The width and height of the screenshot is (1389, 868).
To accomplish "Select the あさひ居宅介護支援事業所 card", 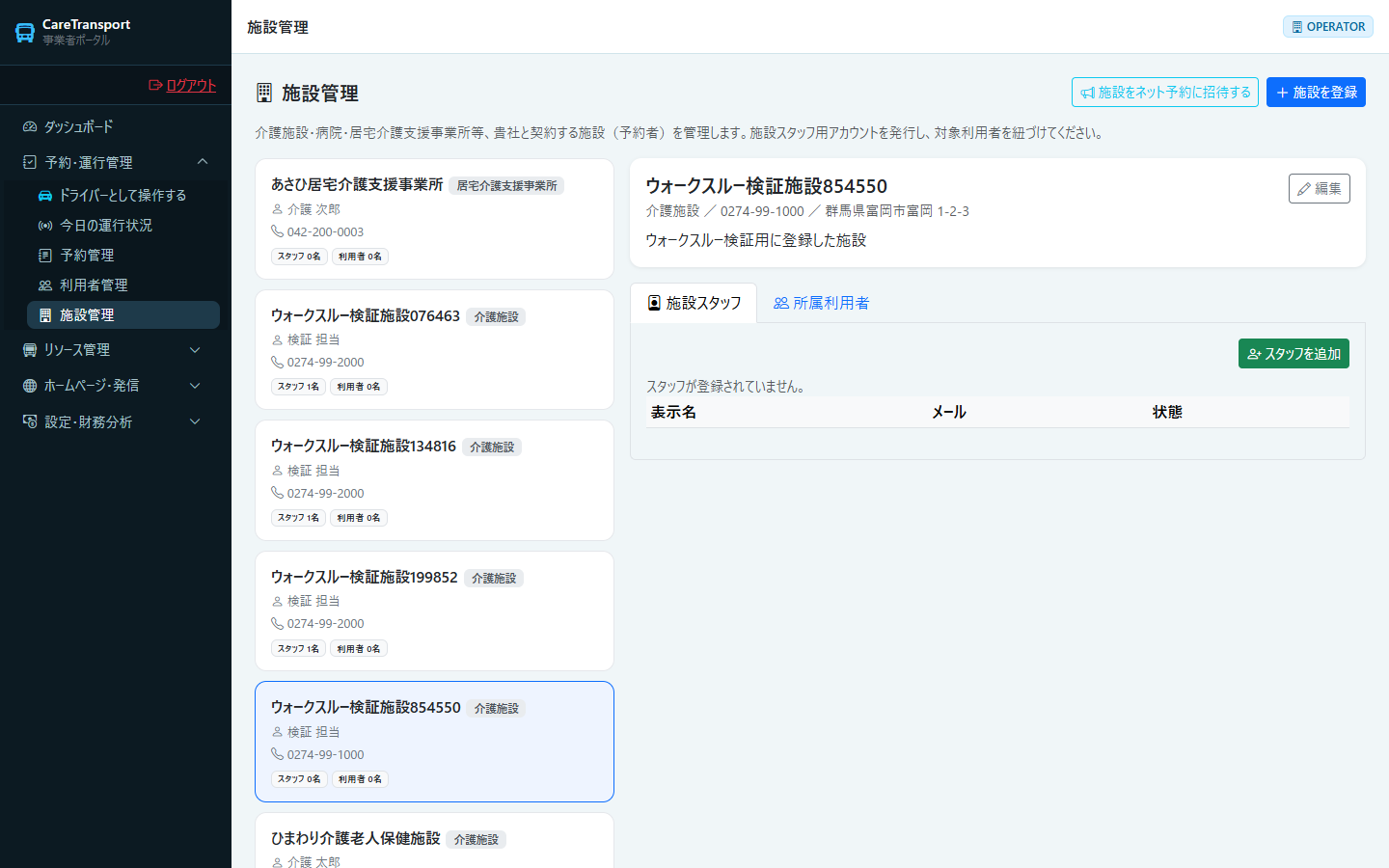I will point(434,219).
